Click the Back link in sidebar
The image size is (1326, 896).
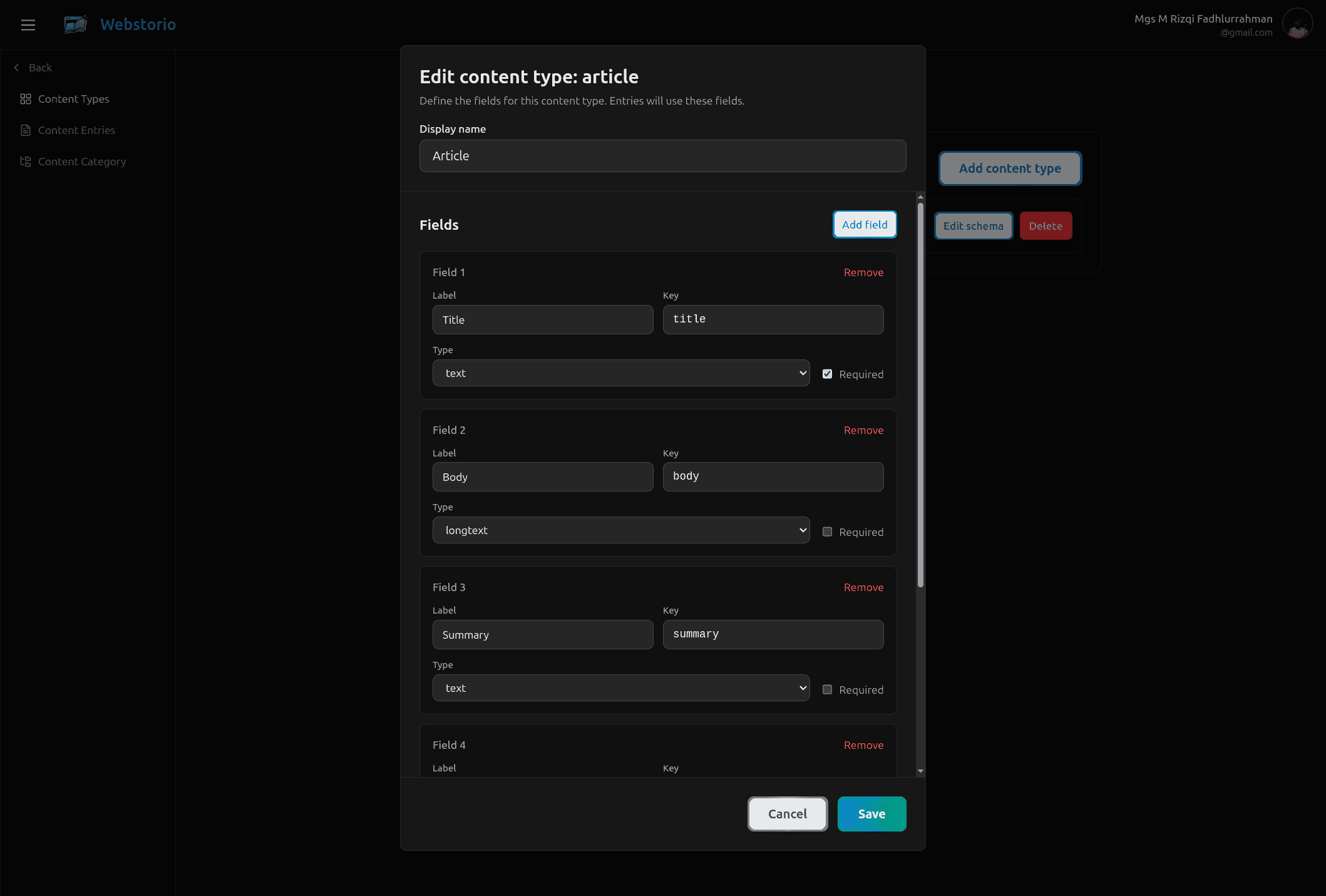(40, 68)
